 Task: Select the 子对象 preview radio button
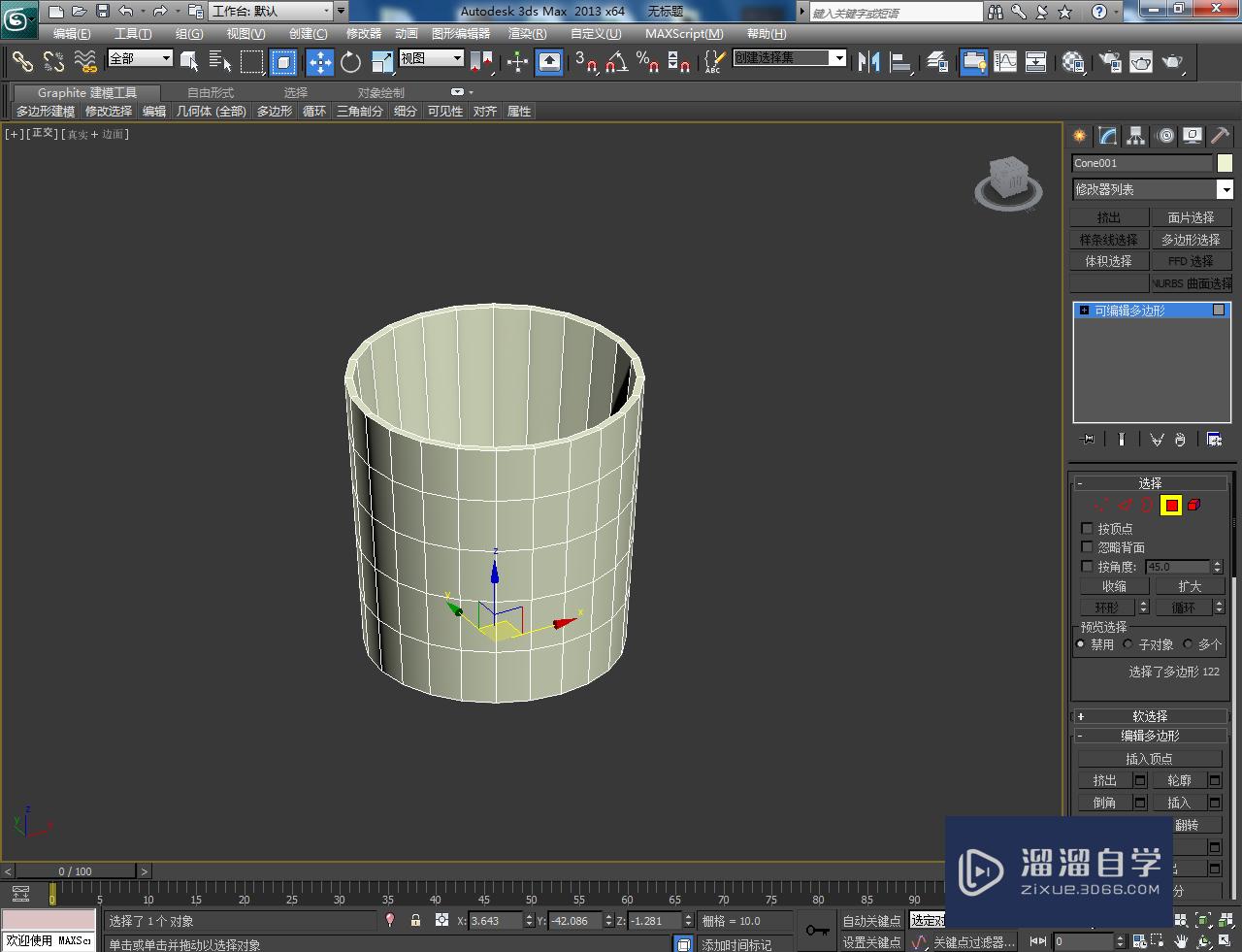pos(1128,643)
